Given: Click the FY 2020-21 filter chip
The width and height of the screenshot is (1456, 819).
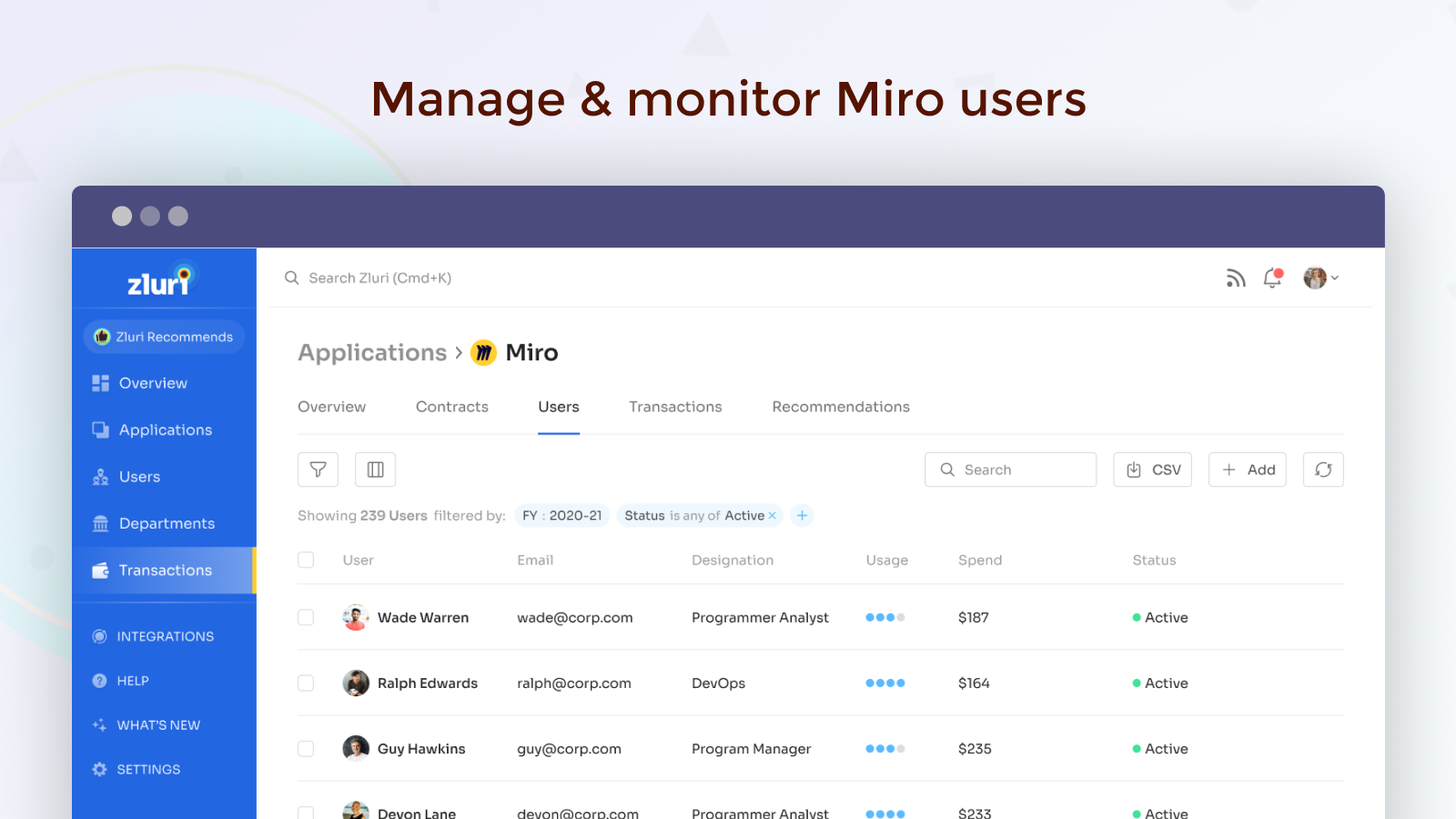Looking at the screenshot, I should pyautogui.click(x=561, y=516).
